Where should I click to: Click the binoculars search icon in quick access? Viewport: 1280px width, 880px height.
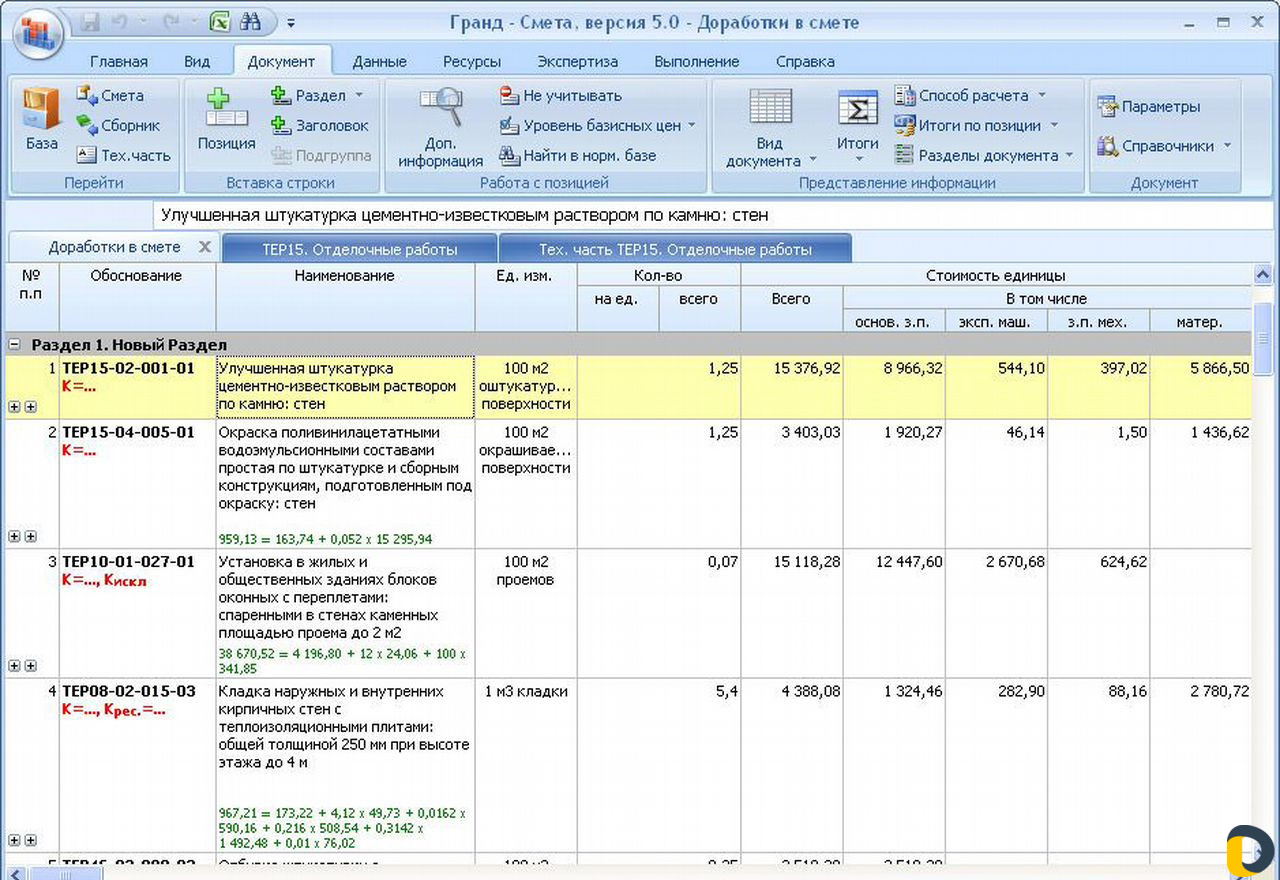tap(251, 22)
